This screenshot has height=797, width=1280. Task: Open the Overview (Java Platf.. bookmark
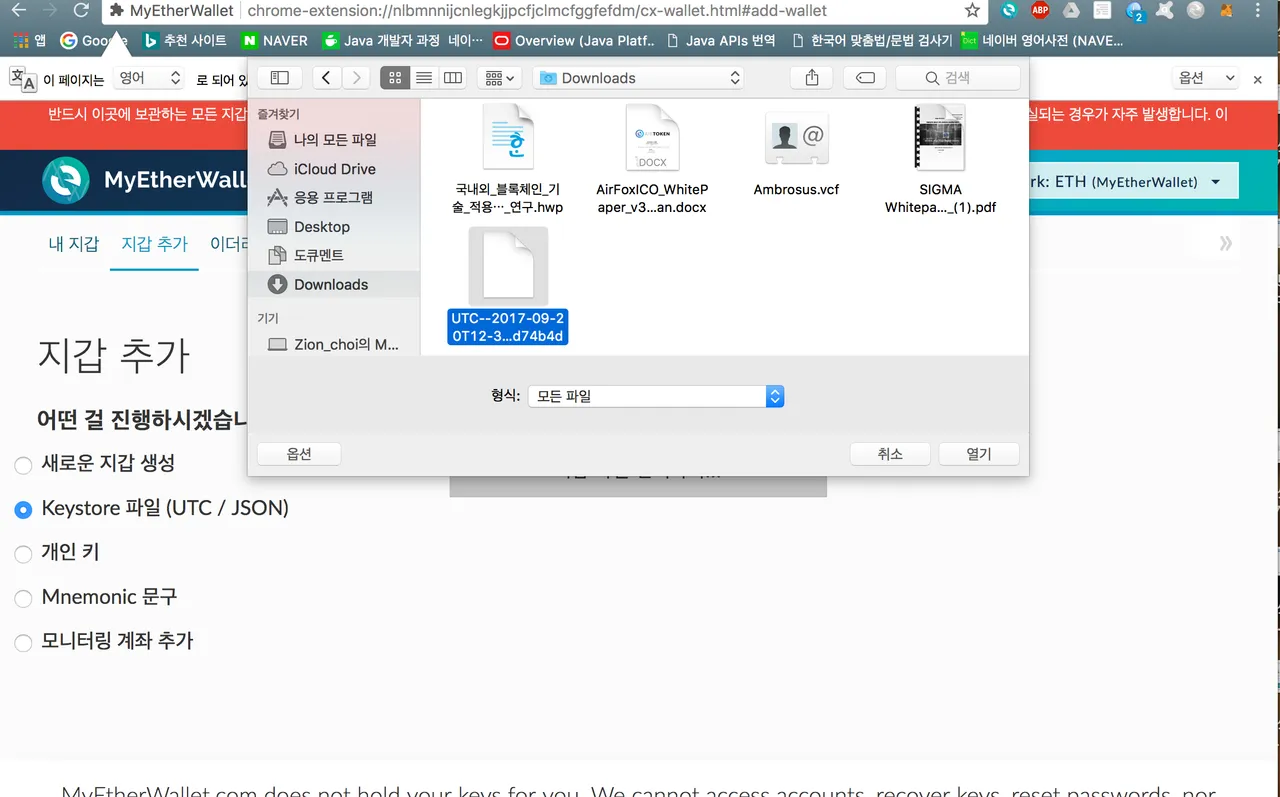coord(574,41)
